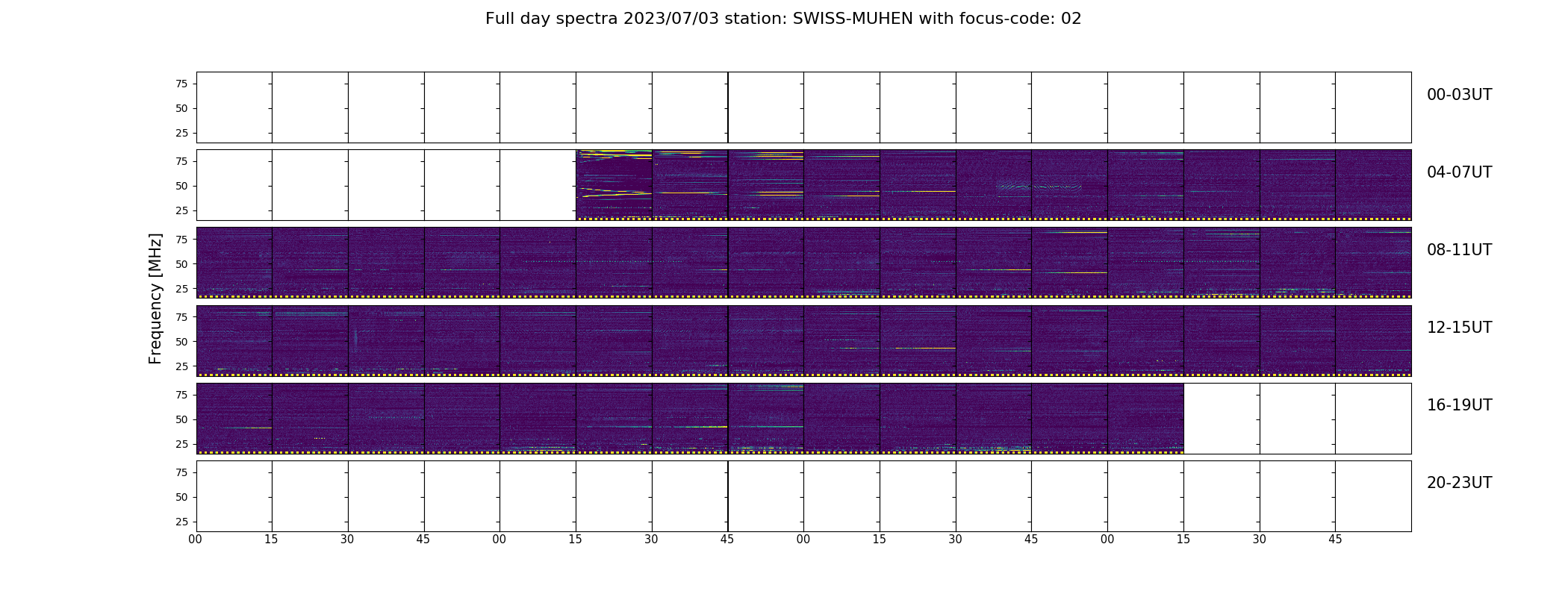Click the wavy interference pattern near 50 MHz in 04-07UT
This screenshot has width=1568, height=597.
point(1039,187)
